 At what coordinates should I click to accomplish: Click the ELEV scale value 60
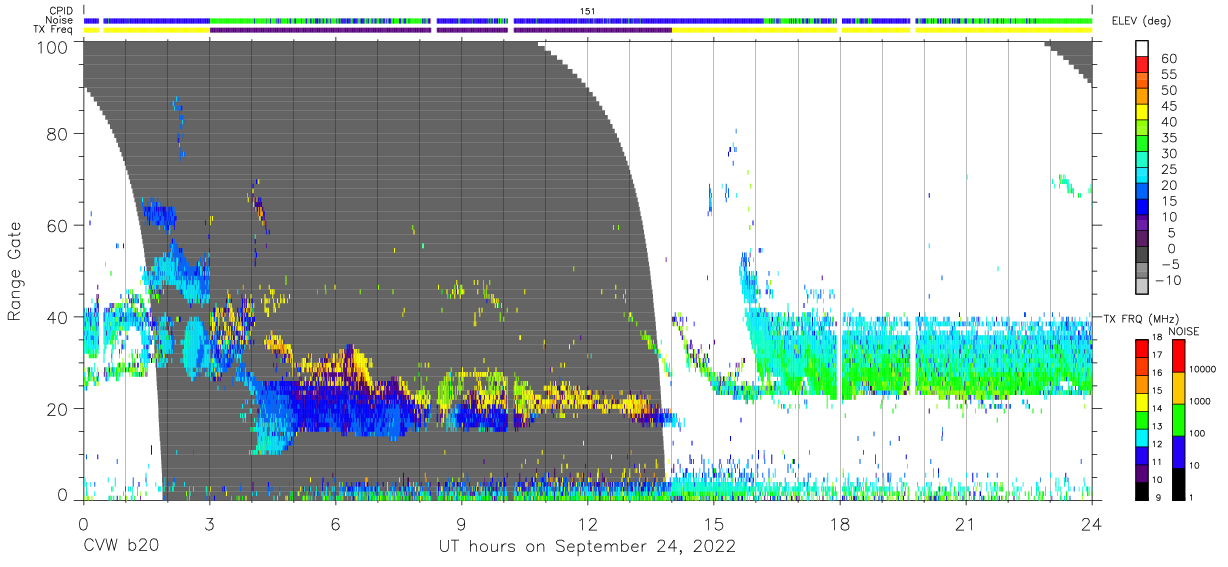1168,59
